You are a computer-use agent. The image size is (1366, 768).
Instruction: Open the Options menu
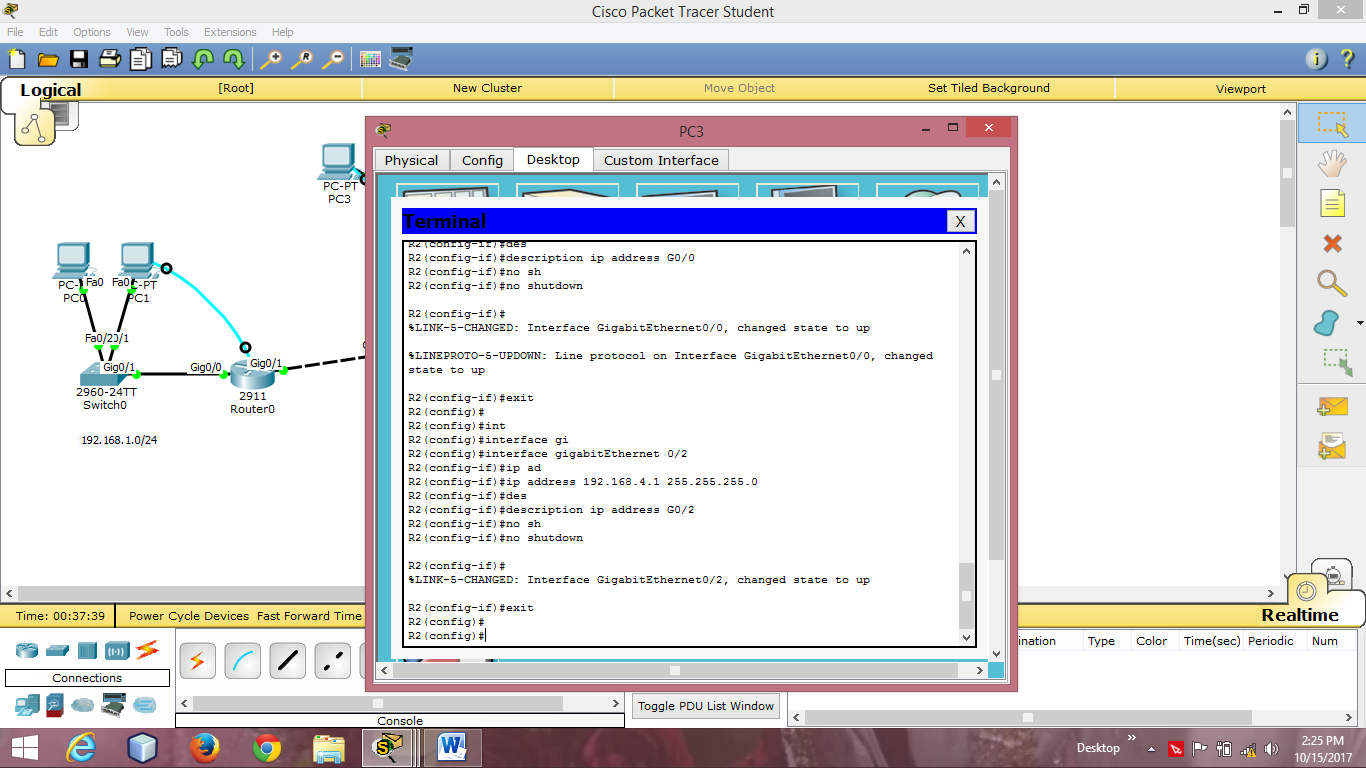92,32
